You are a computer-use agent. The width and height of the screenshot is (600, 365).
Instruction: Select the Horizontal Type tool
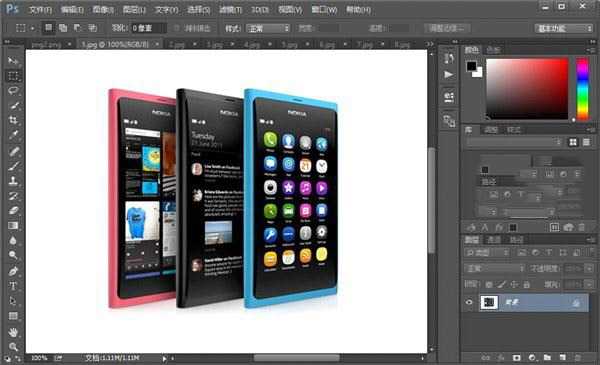[13, 286]
